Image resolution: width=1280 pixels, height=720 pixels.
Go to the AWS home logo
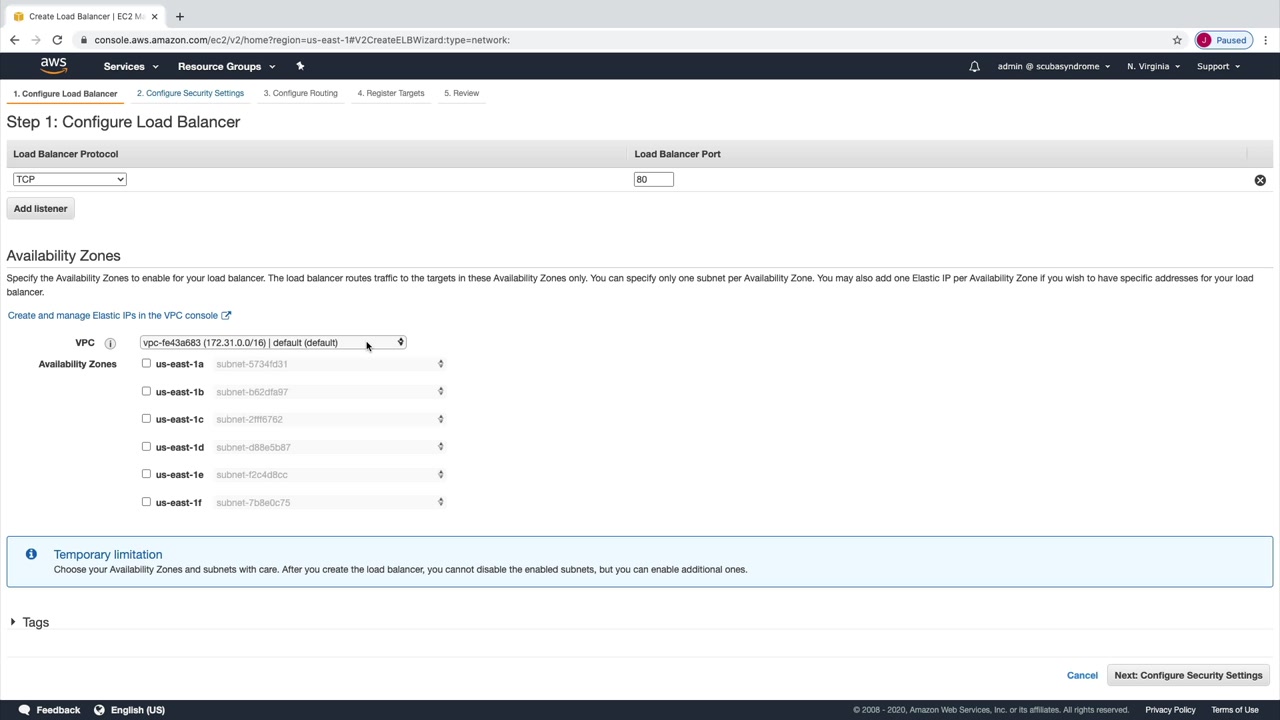[x=54, y=66]
